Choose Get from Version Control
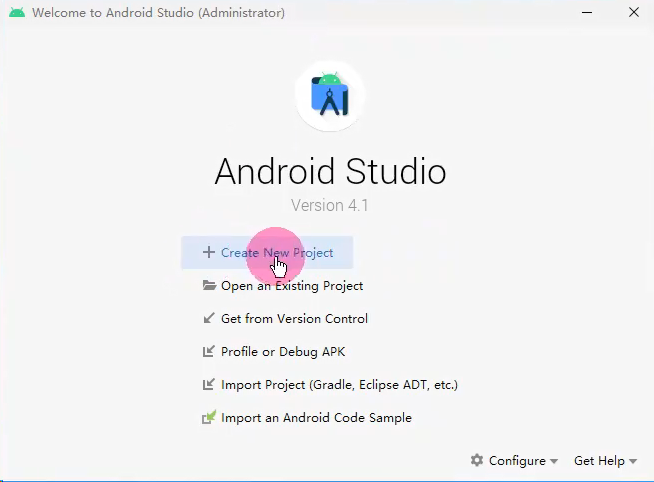 (285, 319)
